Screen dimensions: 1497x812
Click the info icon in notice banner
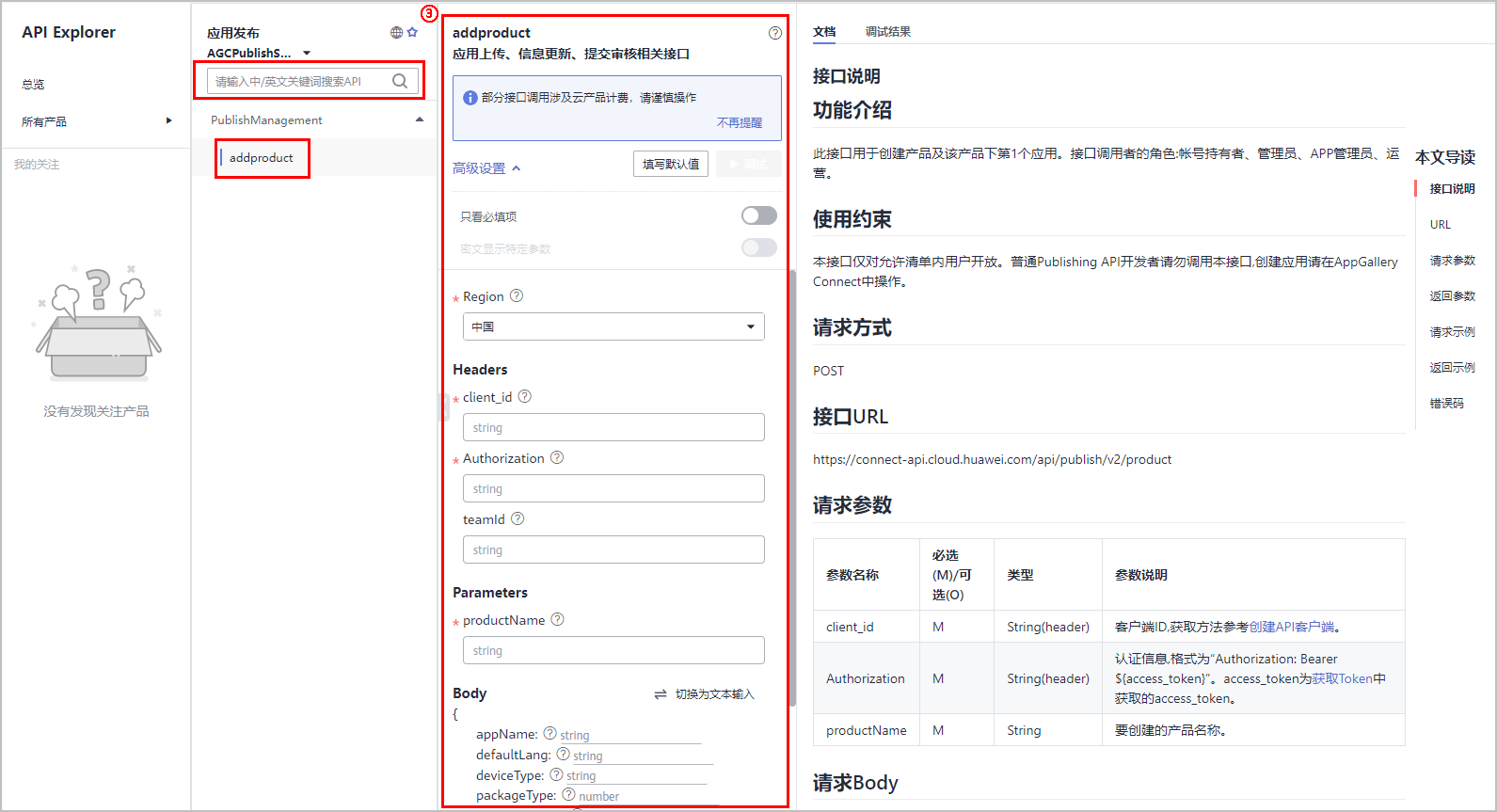pos(470,98)
